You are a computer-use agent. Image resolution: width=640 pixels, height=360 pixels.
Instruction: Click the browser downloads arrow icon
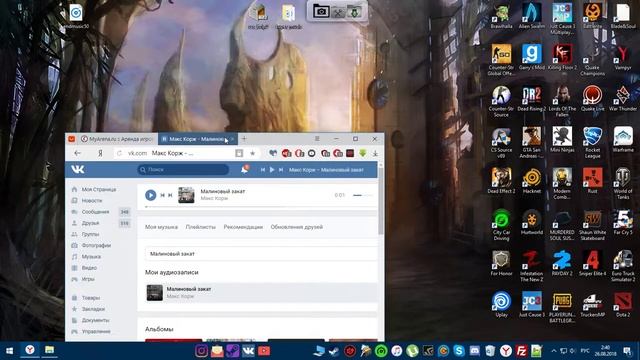(x=375, y=153)
